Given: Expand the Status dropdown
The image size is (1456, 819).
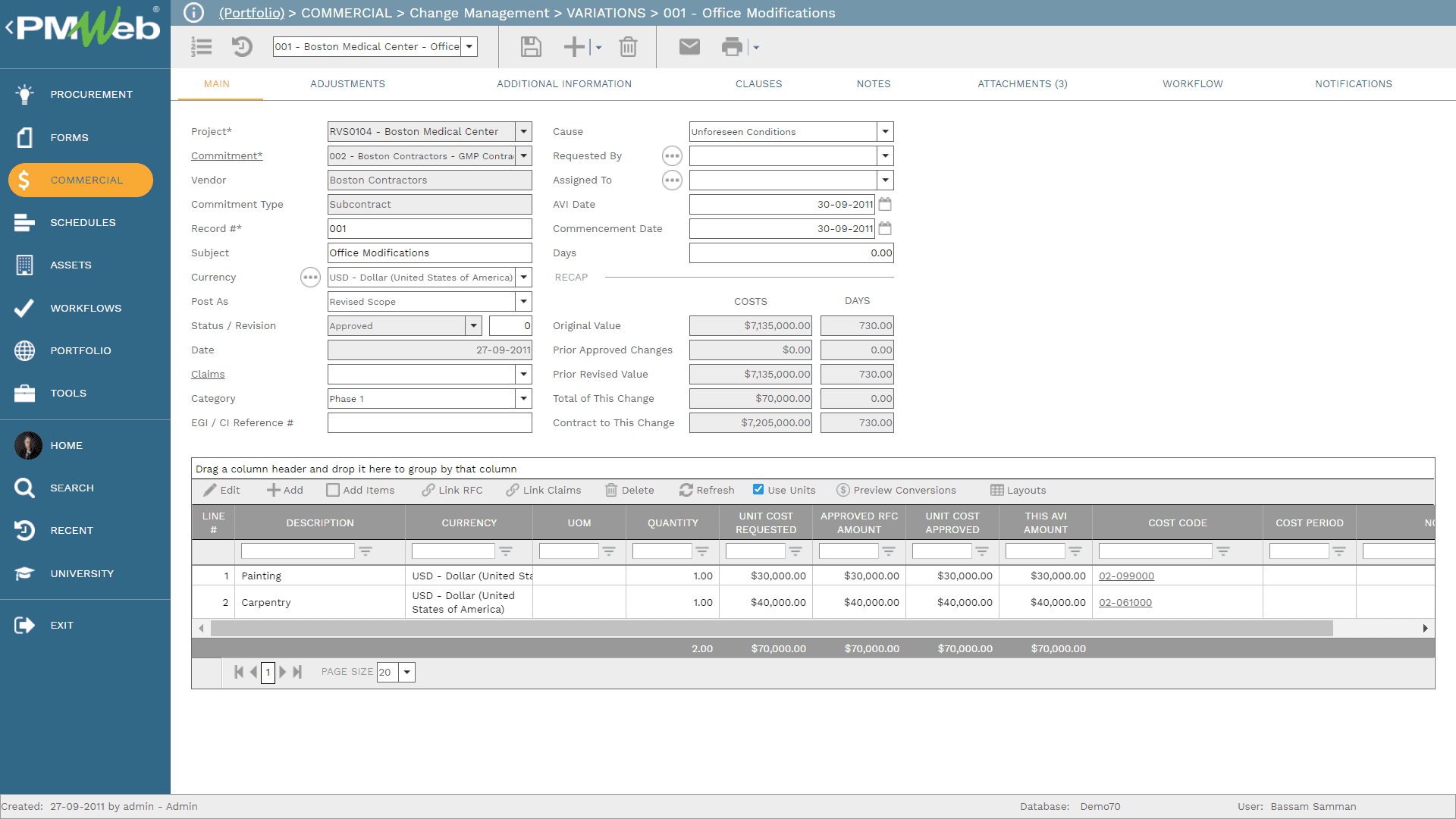Looking at the screenshot, I should click(x=473, y=325).
